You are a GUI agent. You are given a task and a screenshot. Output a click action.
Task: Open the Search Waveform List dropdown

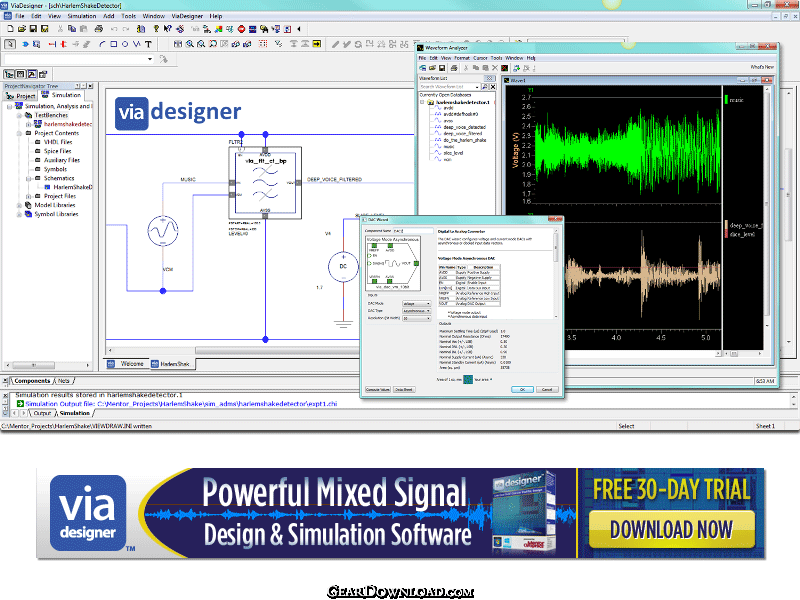point(477,87)
